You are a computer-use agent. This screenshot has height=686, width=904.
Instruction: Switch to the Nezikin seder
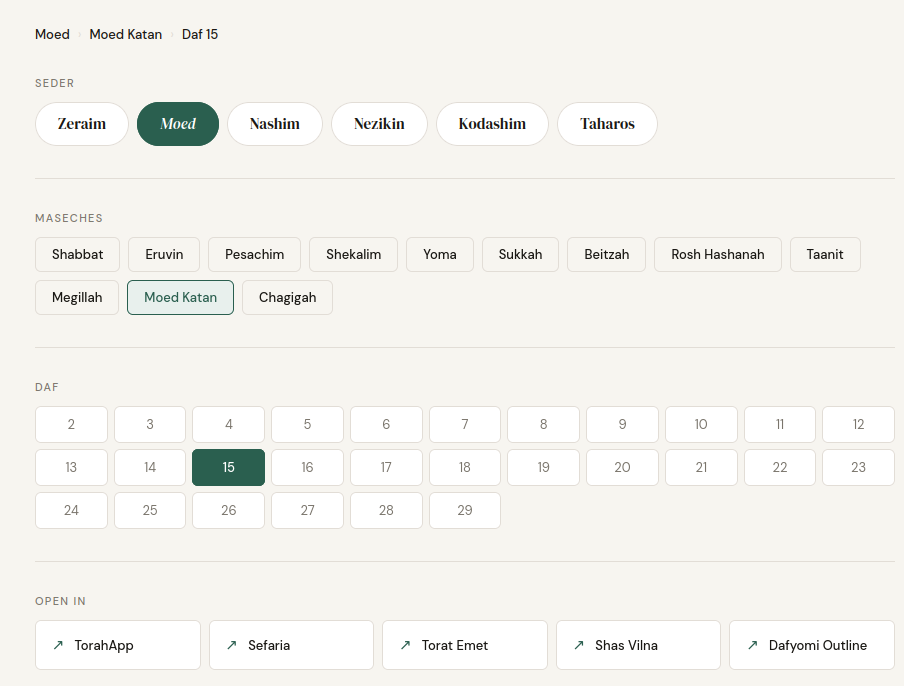(379, 123)
